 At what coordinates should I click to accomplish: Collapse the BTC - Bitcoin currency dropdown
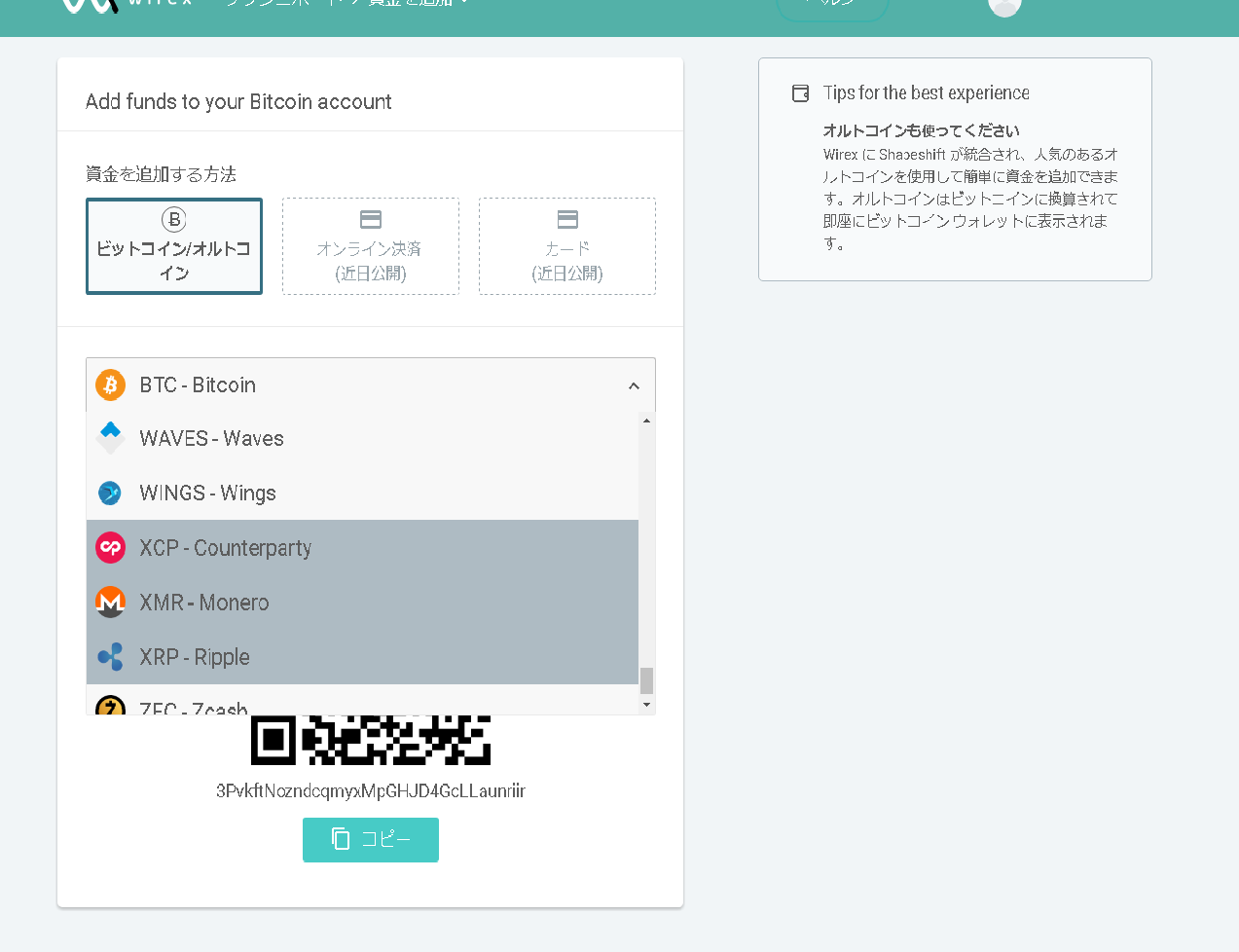click(x=371, y=385)
